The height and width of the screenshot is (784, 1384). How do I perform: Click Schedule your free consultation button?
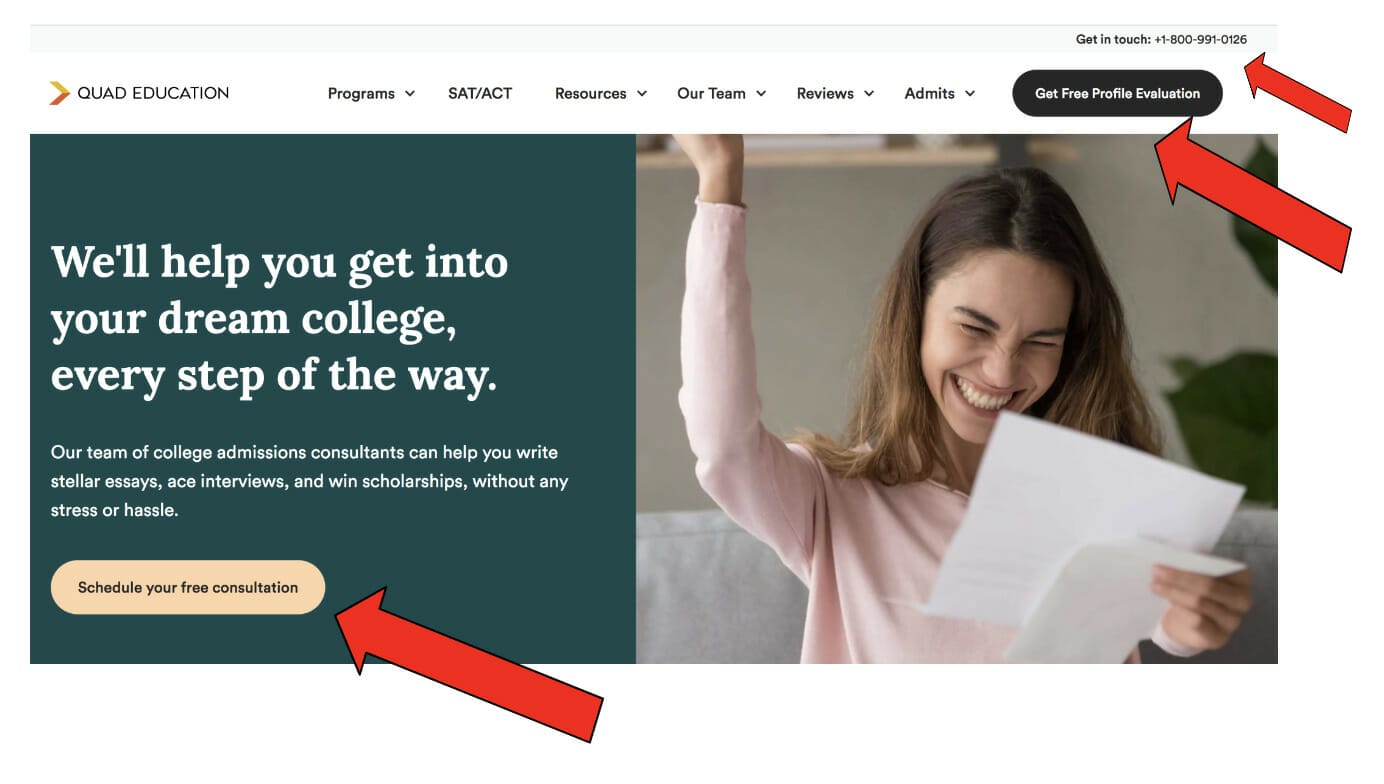[188, 587]
